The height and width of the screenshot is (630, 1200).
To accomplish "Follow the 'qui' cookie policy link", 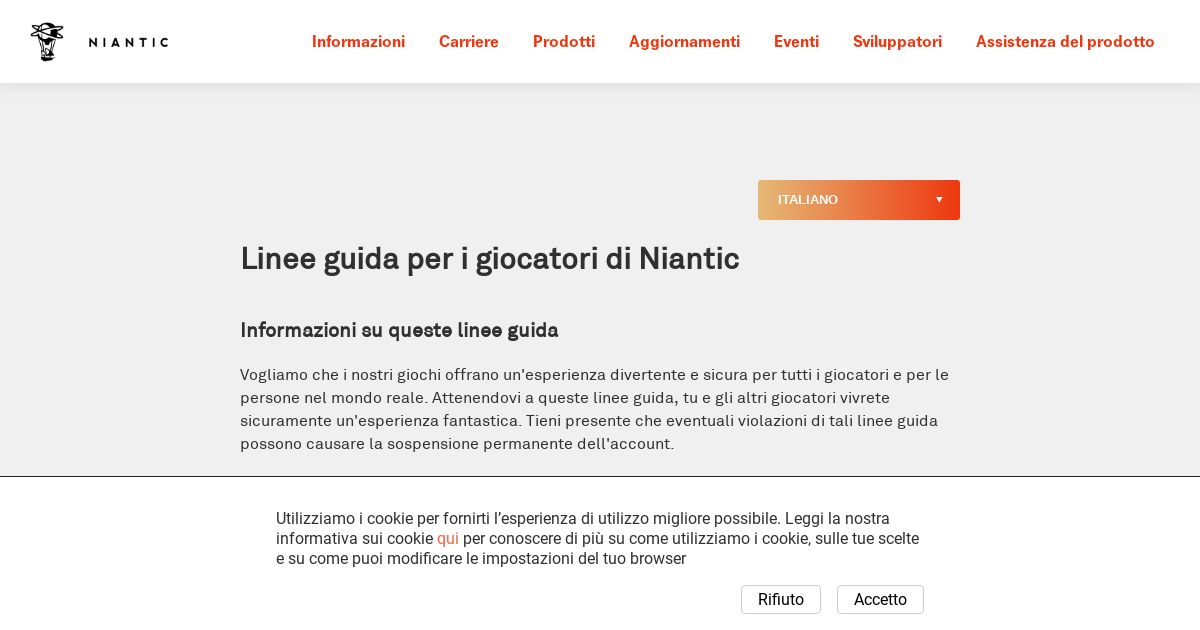I will coord(448,539).
